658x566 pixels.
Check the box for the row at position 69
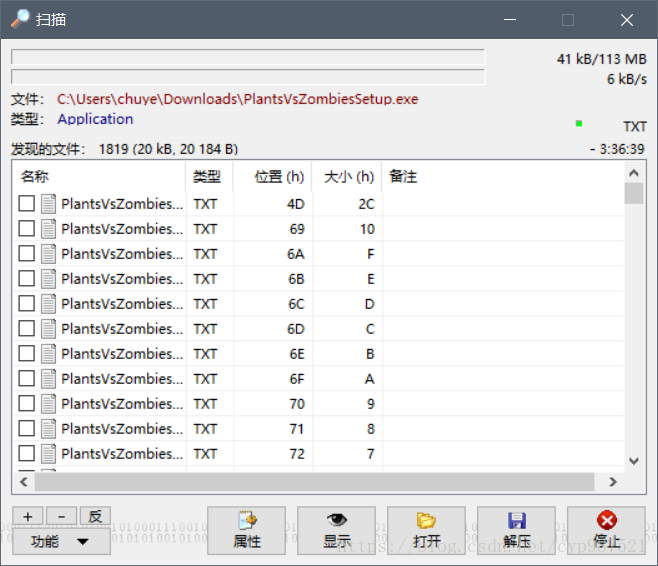click(x=26, y=229)
